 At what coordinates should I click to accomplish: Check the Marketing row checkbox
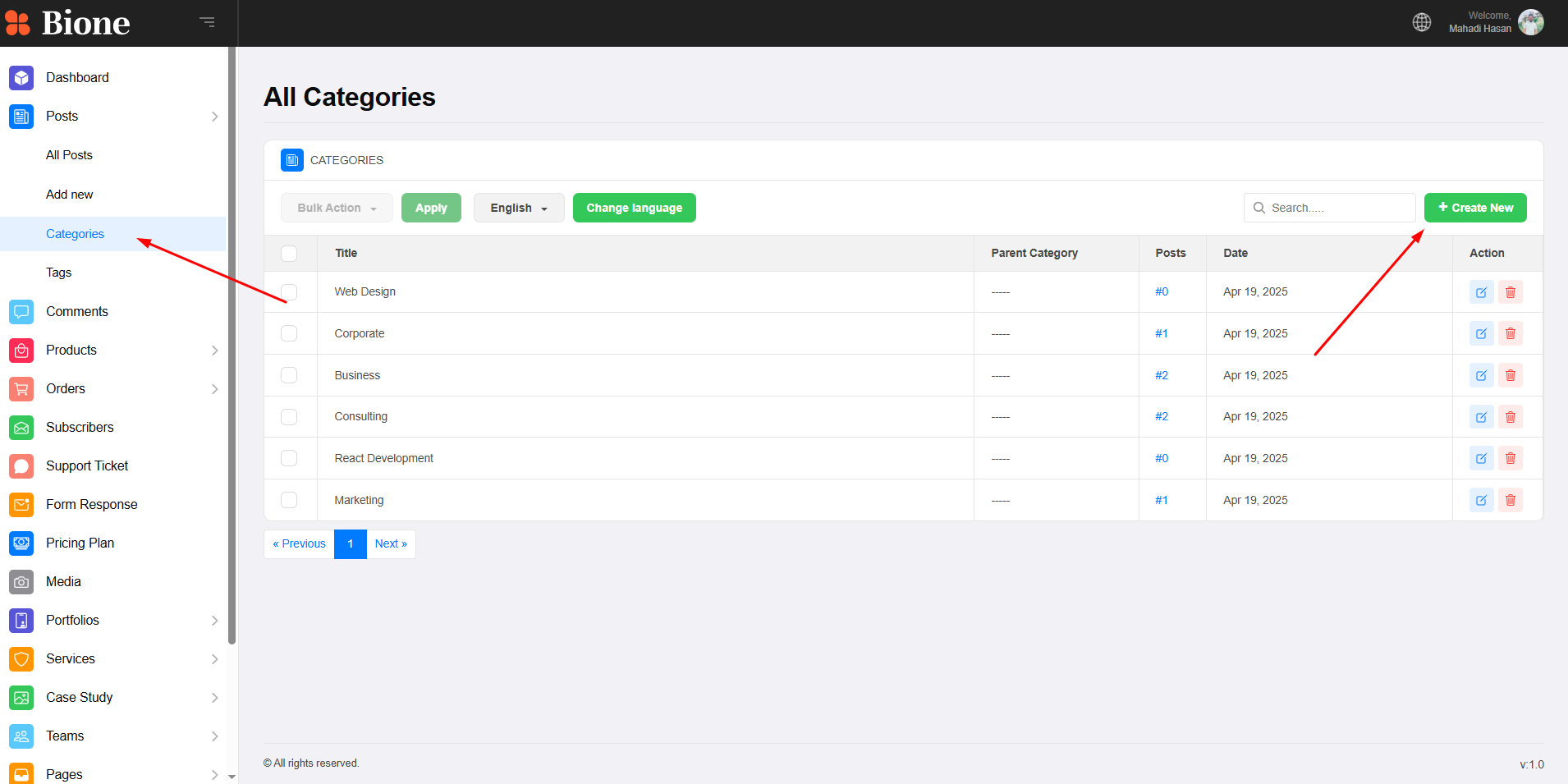point(289,500)
